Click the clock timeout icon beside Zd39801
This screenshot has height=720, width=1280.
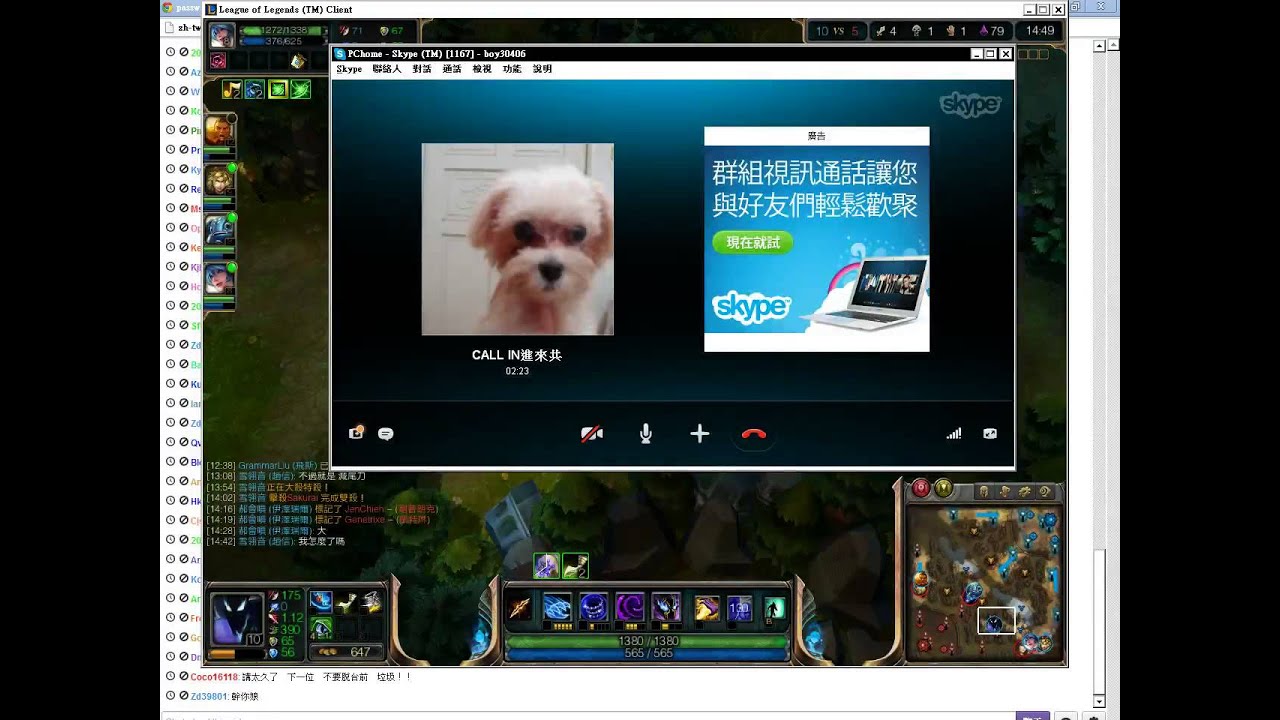coord(171,696)
